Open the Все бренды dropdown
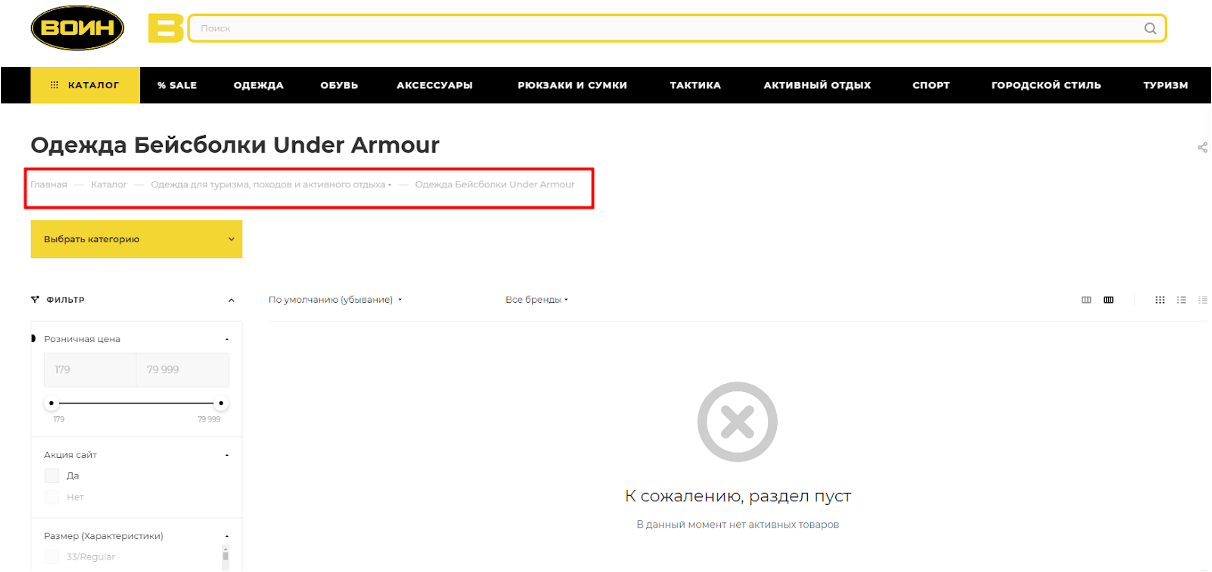 pyautogui.click(x=537, y=299)
